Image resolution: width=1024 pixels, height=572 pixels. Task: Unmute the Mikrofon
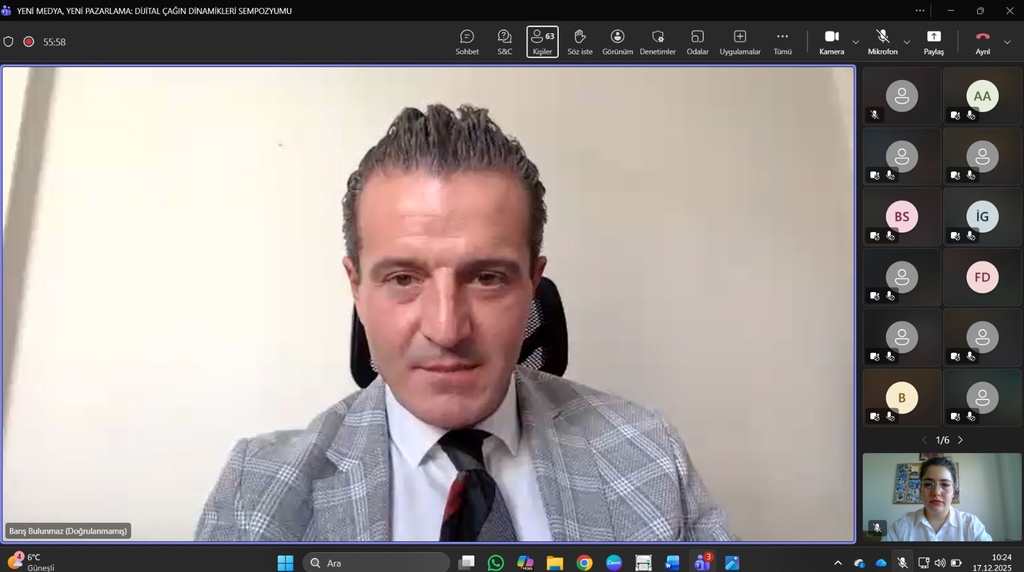coord(882,41)
